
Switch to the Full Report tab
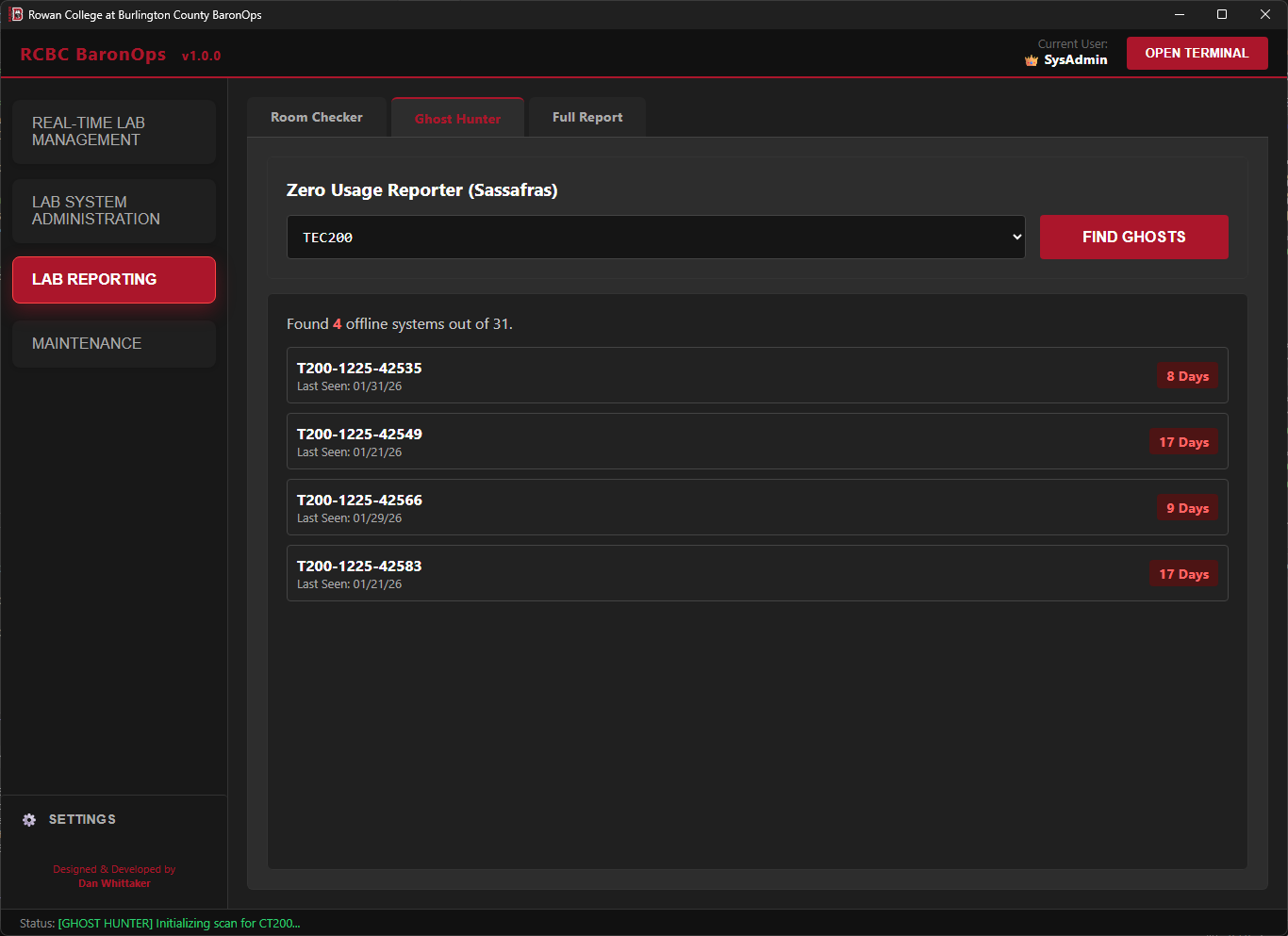(x=586, y=116)
